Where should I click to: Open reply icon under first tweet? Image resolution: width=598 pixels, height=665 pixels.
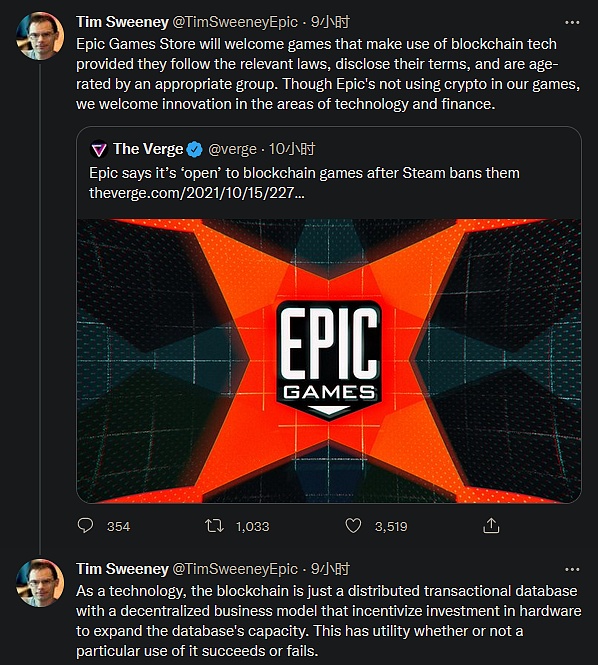coord(85,525)
